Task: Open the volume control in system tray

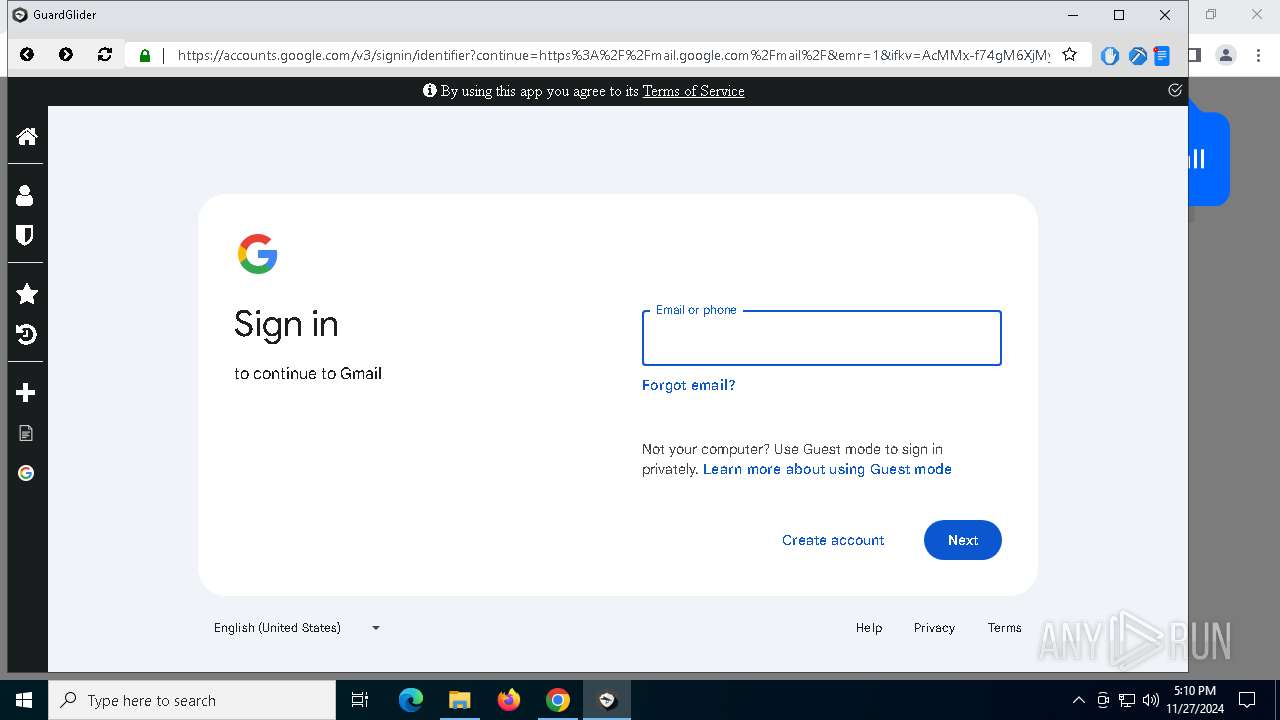Action: click(1150, 700)
